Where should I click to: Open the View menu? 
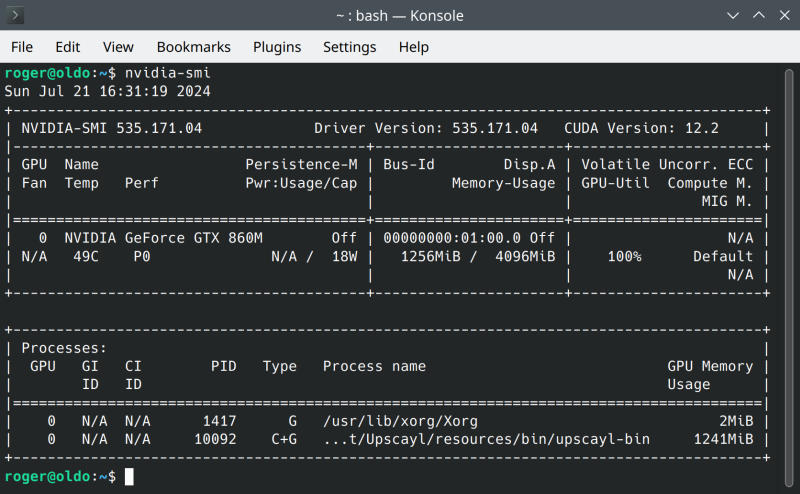pos(118,47)
